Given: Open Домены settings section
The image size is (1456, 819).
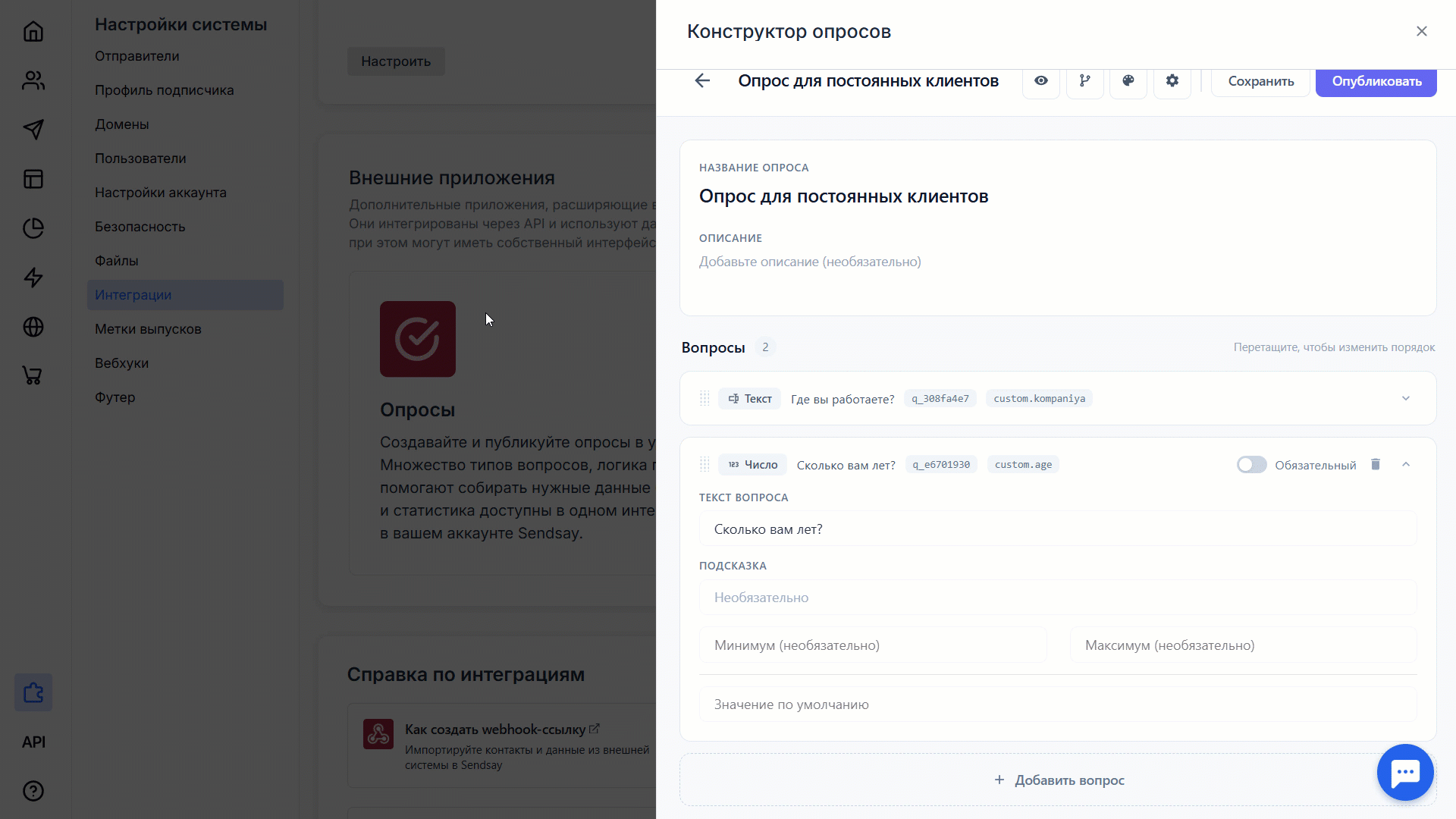Looking at the screenshot, I should click(x=122, y=124).
